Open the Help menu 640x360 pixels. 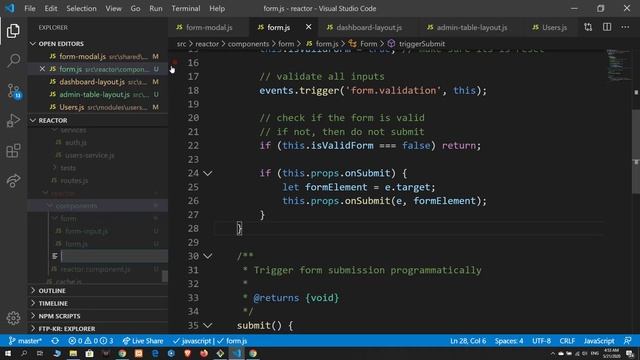point(217,8)
